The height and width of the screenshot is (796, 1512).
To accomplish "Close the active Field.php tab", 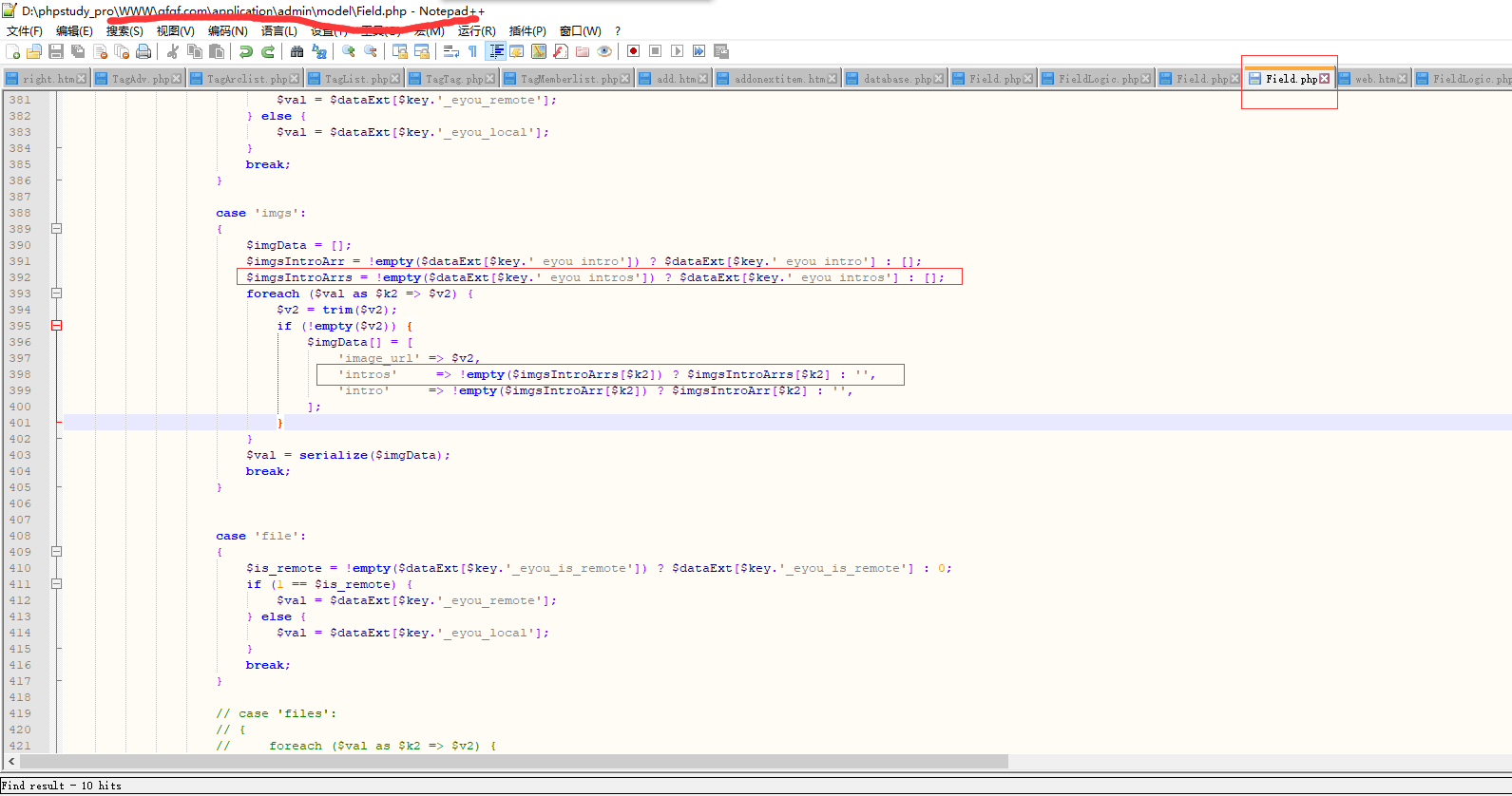I will coord(1325,79).
